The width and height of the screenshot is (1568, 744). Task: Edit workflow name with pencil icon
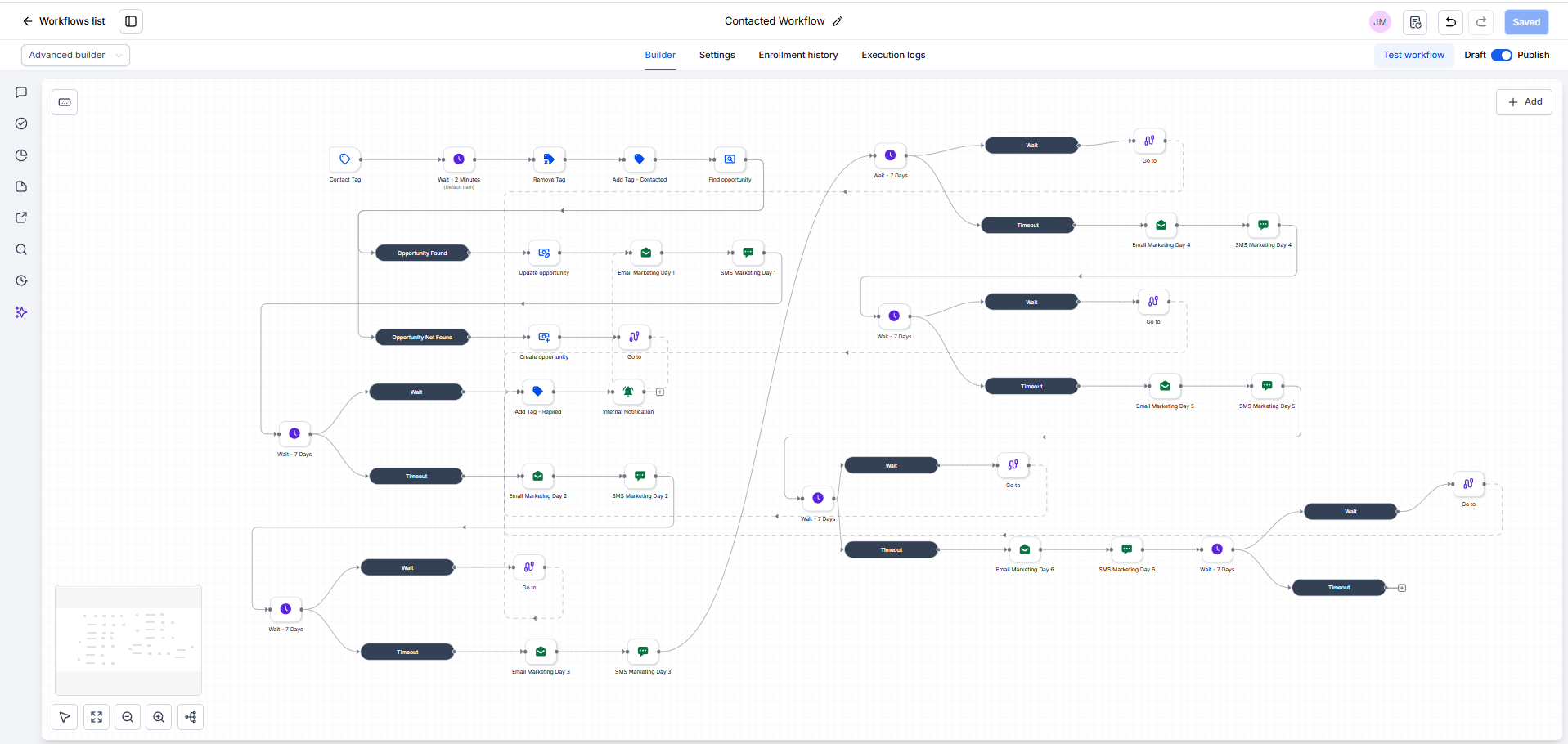point(838,21)
